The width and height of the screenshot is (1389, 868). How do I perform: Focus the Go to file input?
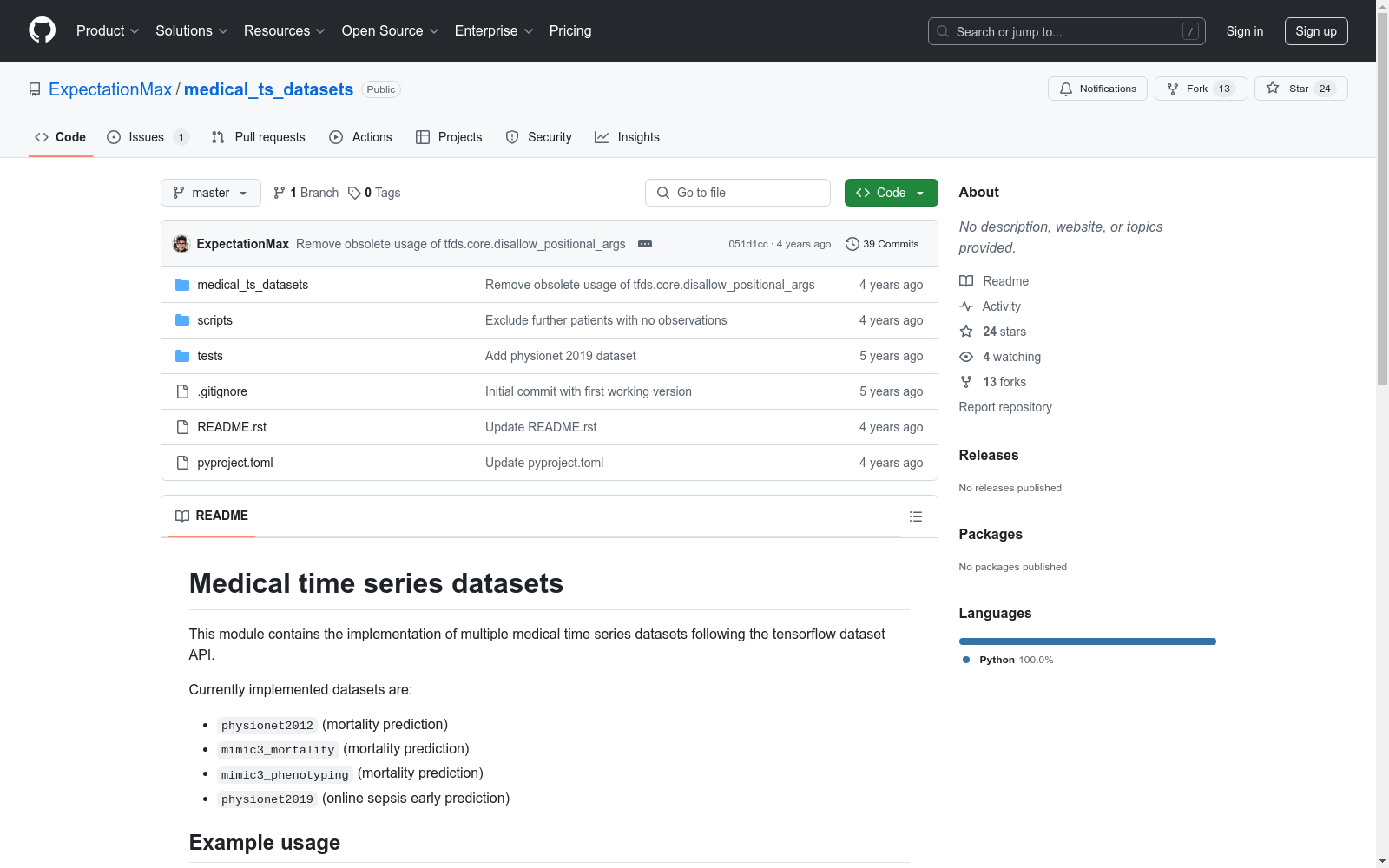pos(738,193)
